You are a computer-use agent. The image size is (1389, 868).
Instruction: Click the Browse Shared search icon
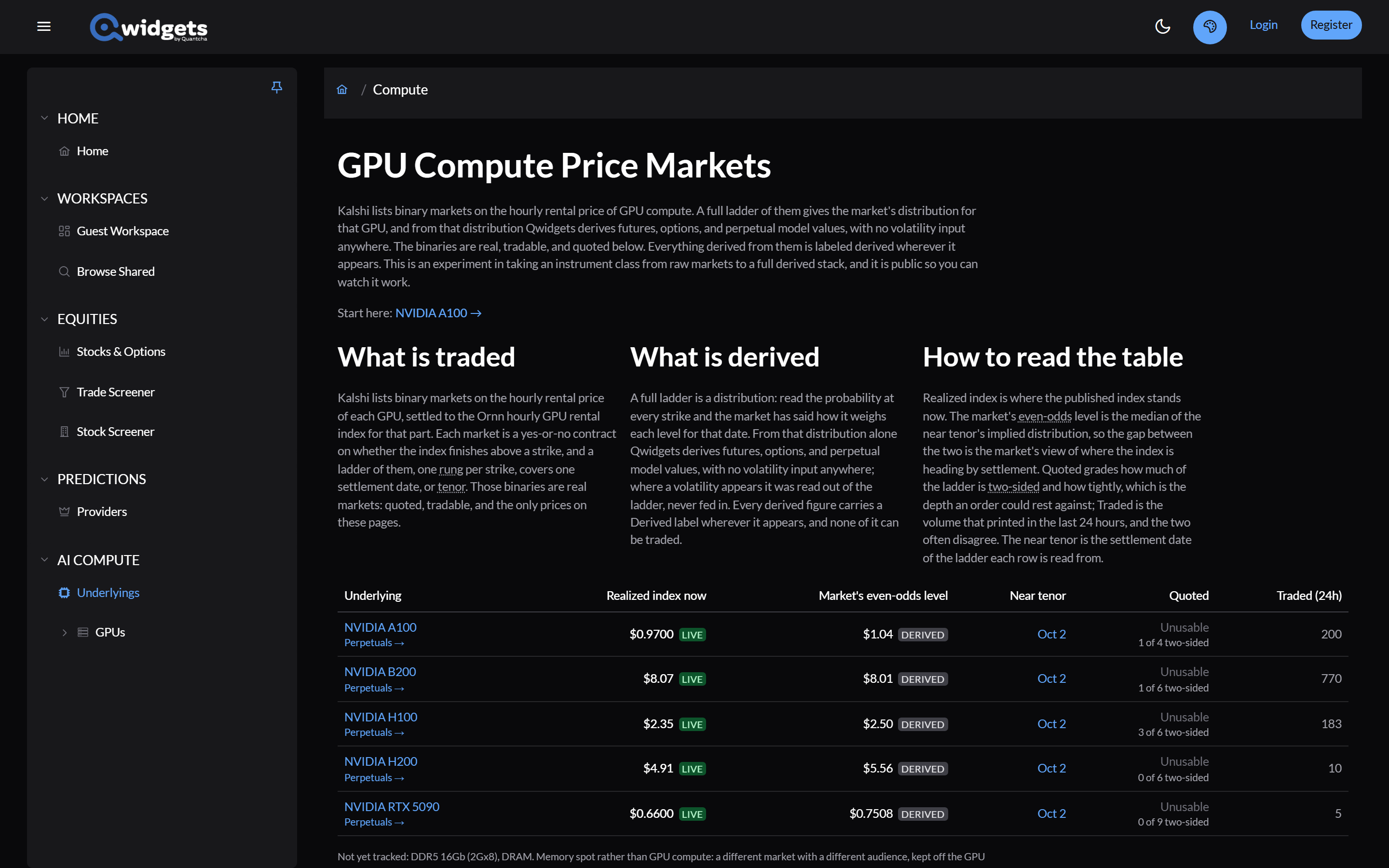(64, 271)
